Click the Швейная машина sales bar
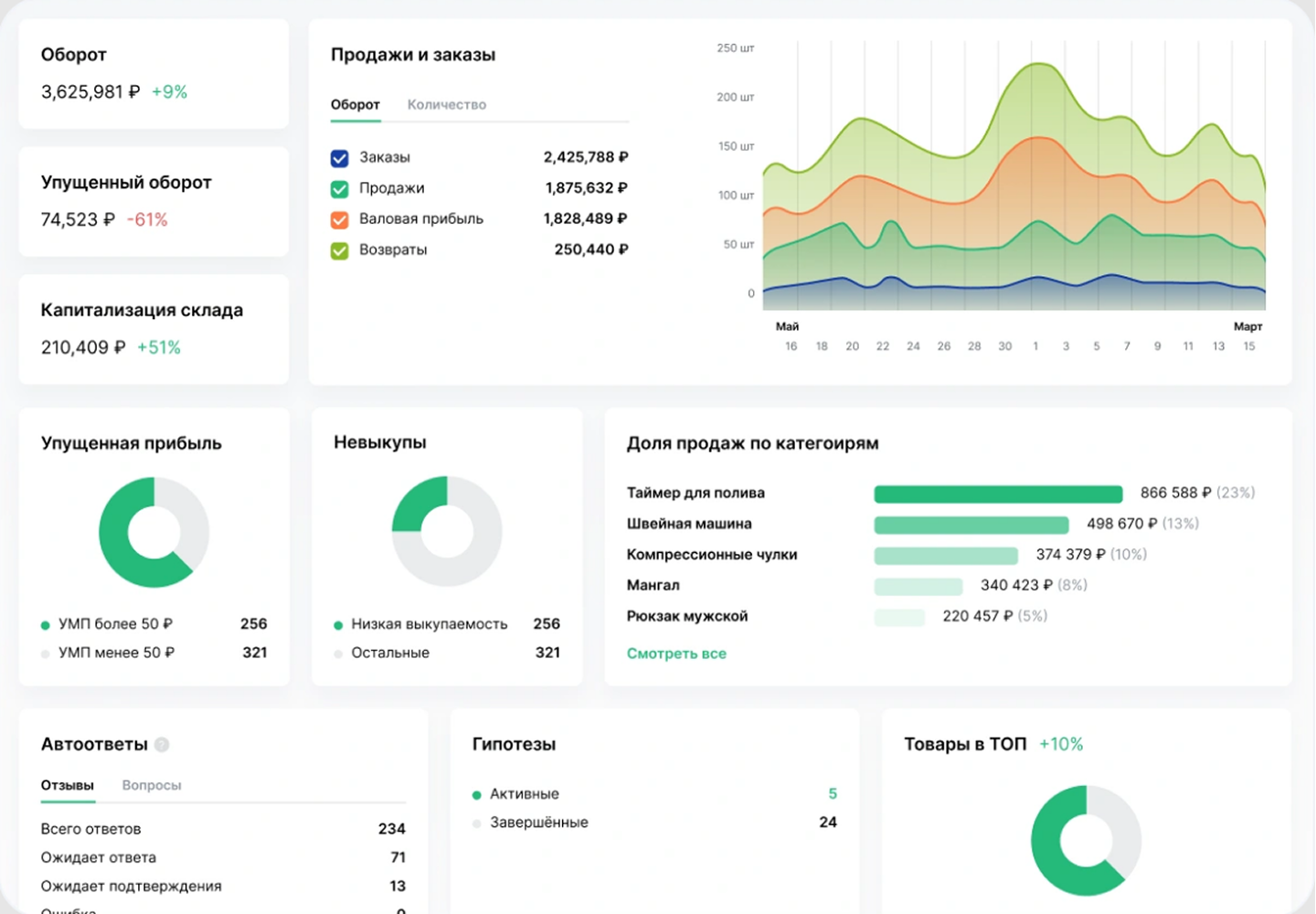The image size is (1316, 914). [971, 525]
